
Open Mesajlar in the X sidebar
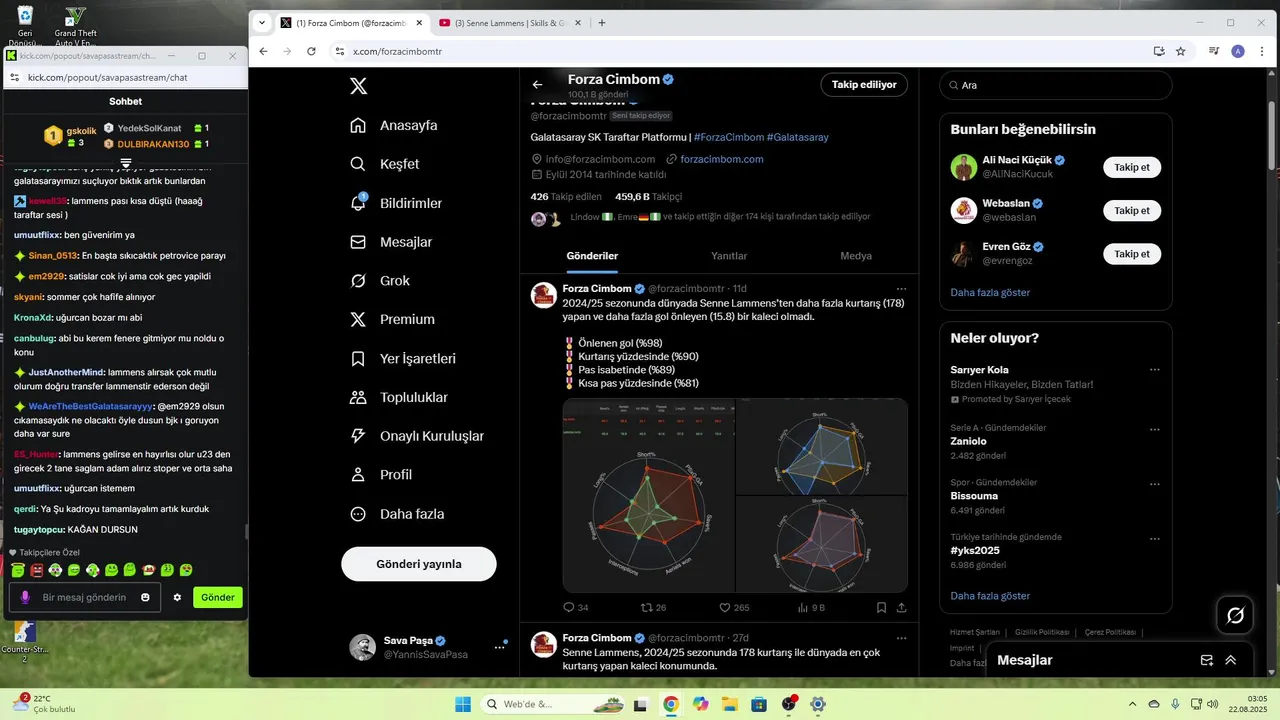click(x=391, y=242)
